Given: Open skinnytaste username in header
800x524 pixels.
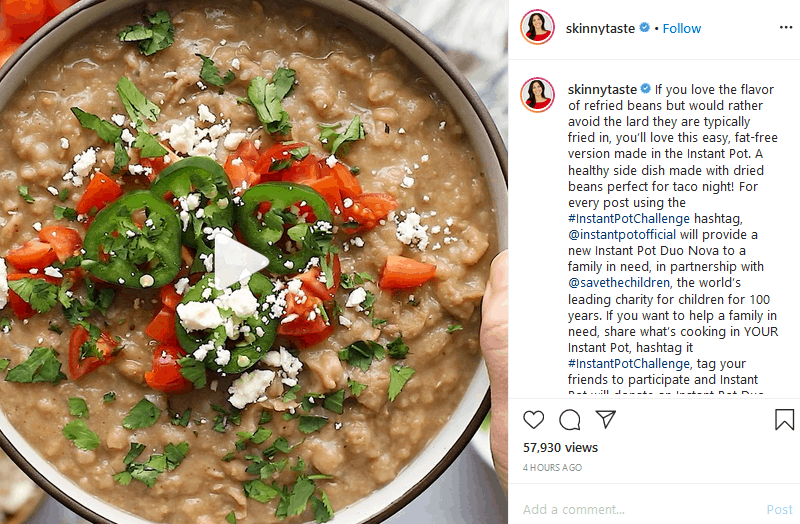Looking at the screenshot, I should tap(600, 29).
